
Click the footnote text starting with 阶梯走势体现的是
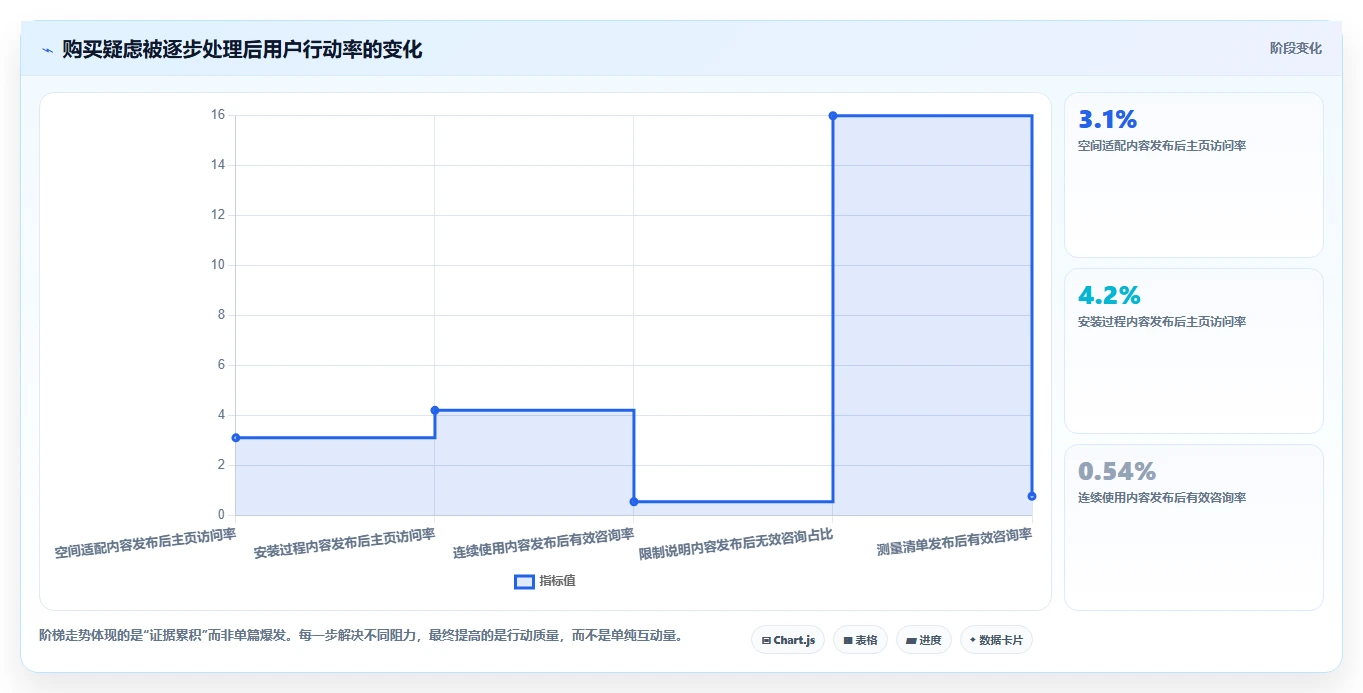(362, 635)
